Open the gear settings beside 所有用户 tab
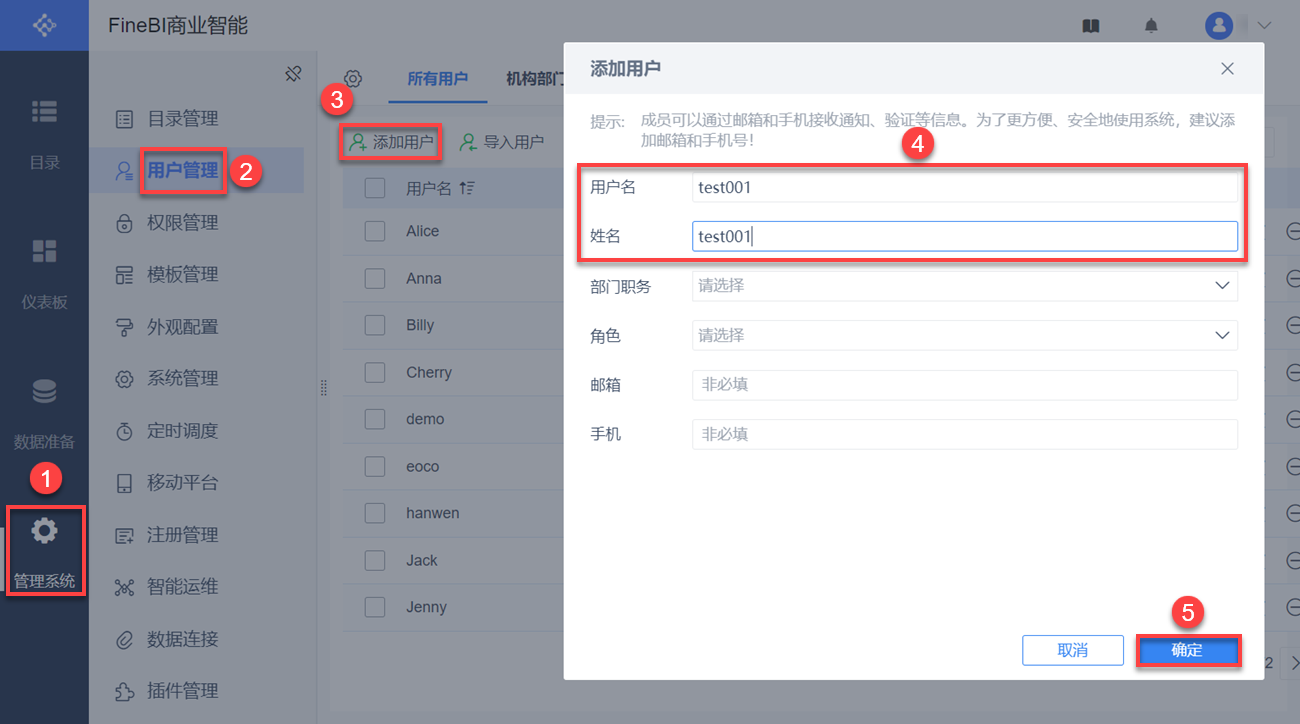Screen dimensions: 1300x724 (x=353, y=79)
